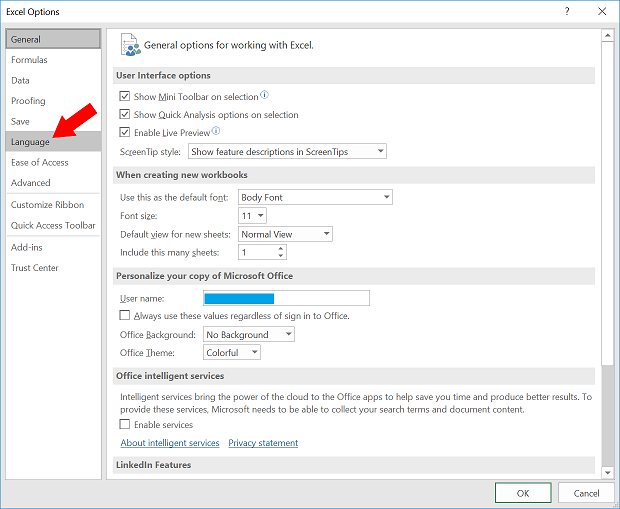
Task: Open the Privacy statement link
Action: point(263,443)
